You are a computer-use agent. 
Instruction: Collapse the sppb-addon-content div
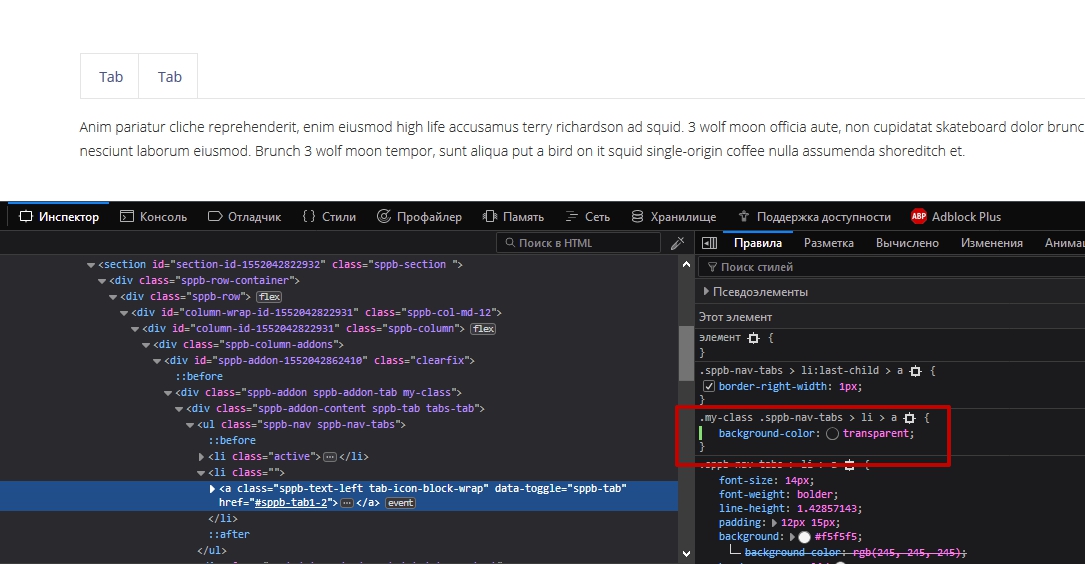pyautogui.click(x=179, y=409)
